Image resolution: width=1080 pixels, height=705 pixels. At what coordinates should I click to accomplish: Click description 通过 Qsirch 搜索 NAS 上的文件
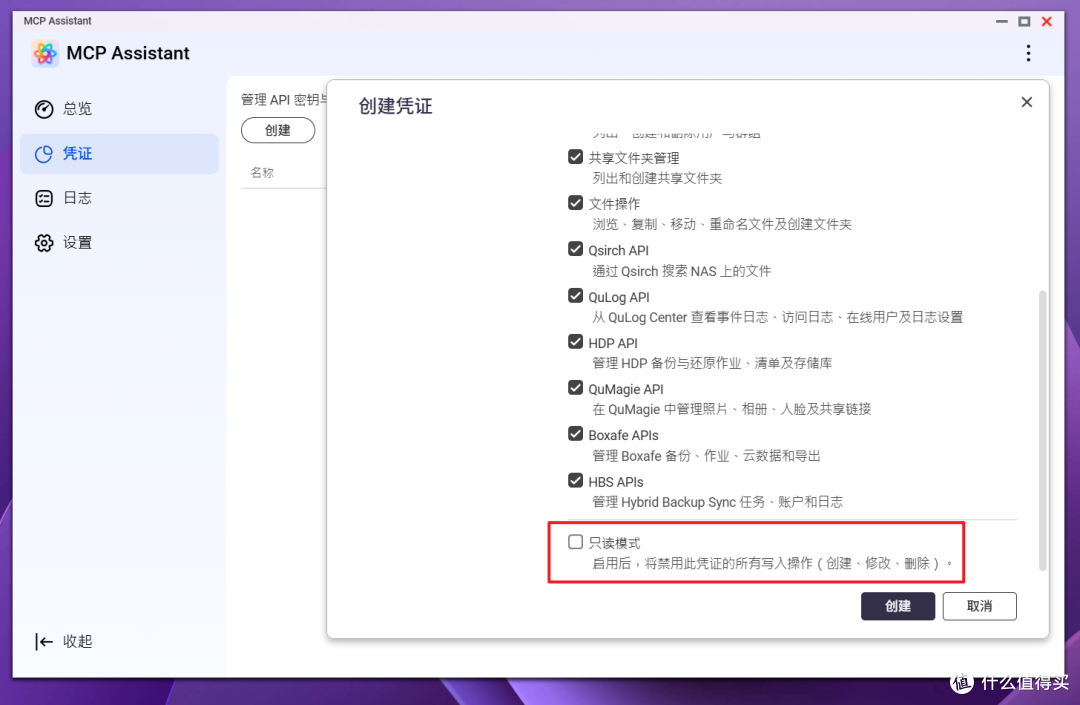(x=681, y=271)
